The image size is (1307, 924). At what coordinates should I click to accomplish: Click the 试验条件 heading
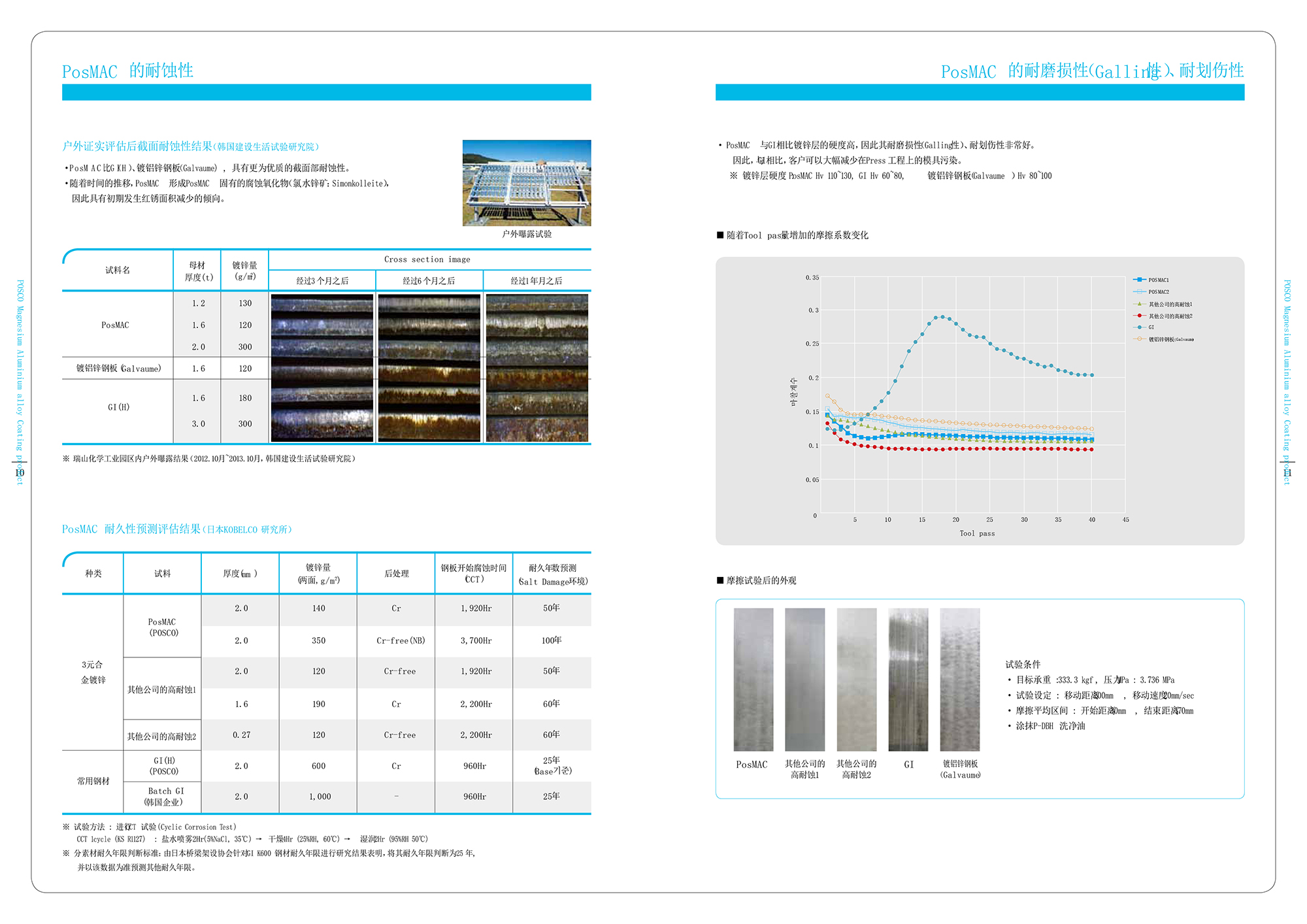point(1023,665)
